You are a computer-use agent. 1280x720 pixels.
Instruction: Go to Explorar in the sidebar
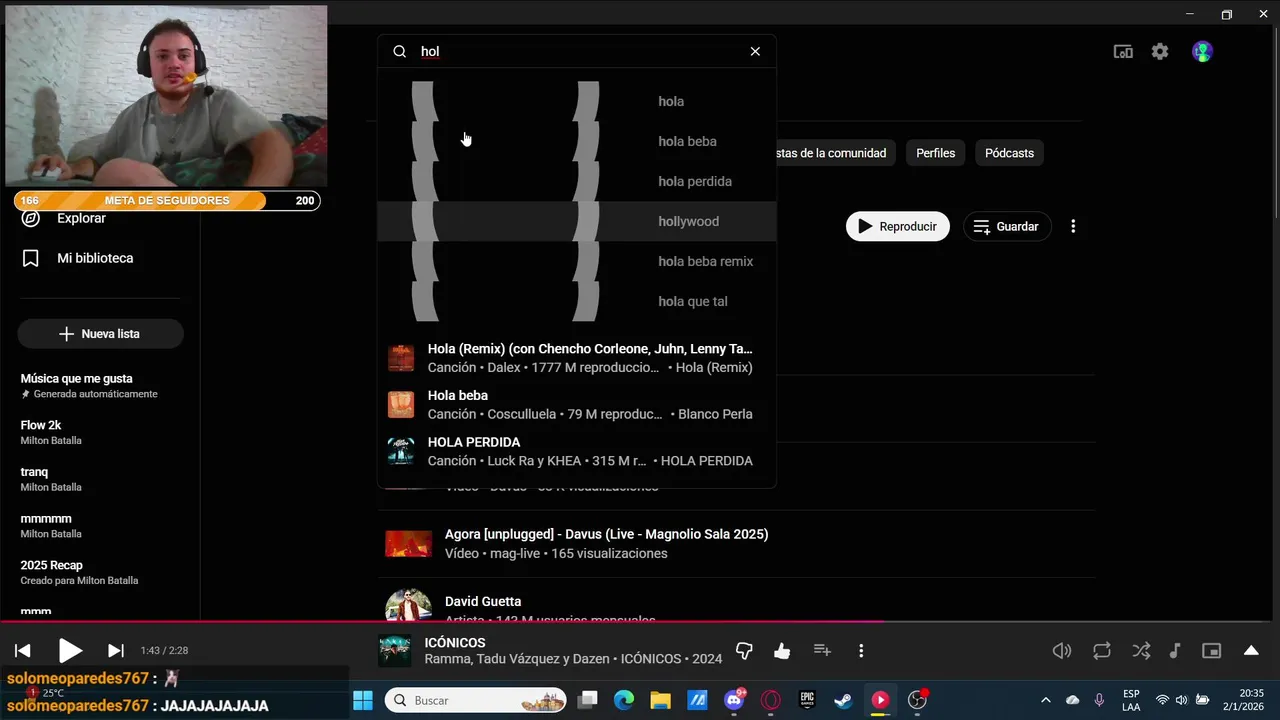(81, 218)
